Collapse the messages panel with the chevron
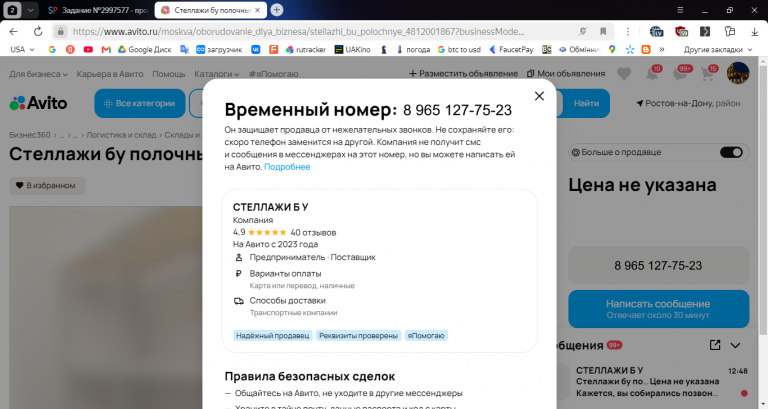The height and width of the screenshot is (409, 768). [735, 345]
